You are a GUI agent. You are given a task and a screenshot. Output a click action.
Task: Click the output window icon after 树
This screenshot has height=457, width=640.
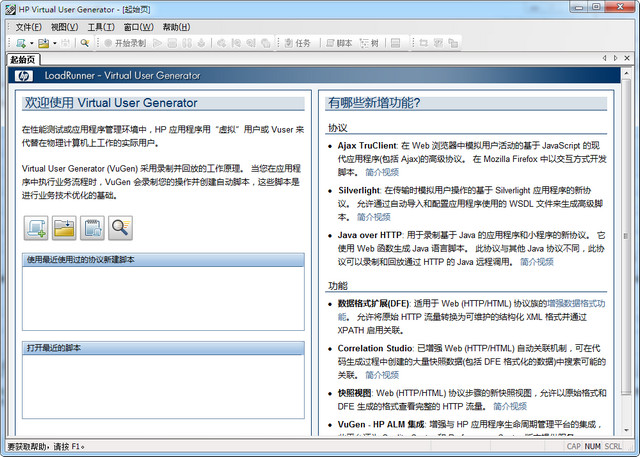tap(395, 43)
